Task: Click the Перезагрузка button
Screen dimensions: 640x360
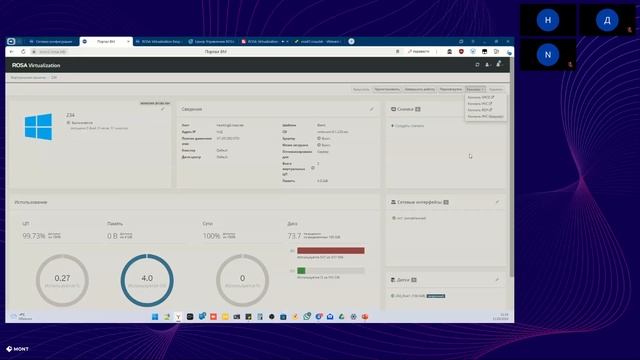Action: click(x=451, y=89)
